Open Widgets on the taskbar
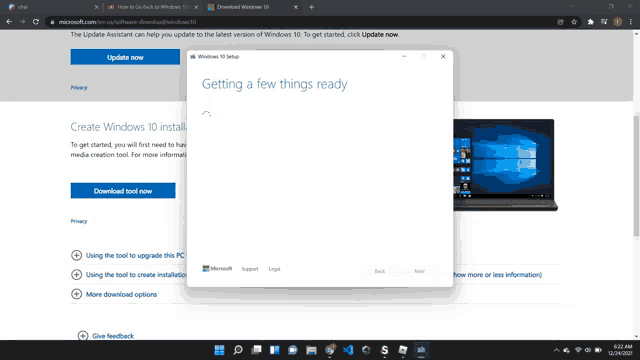Screen dimensions: 640x360 pos(275,350)
